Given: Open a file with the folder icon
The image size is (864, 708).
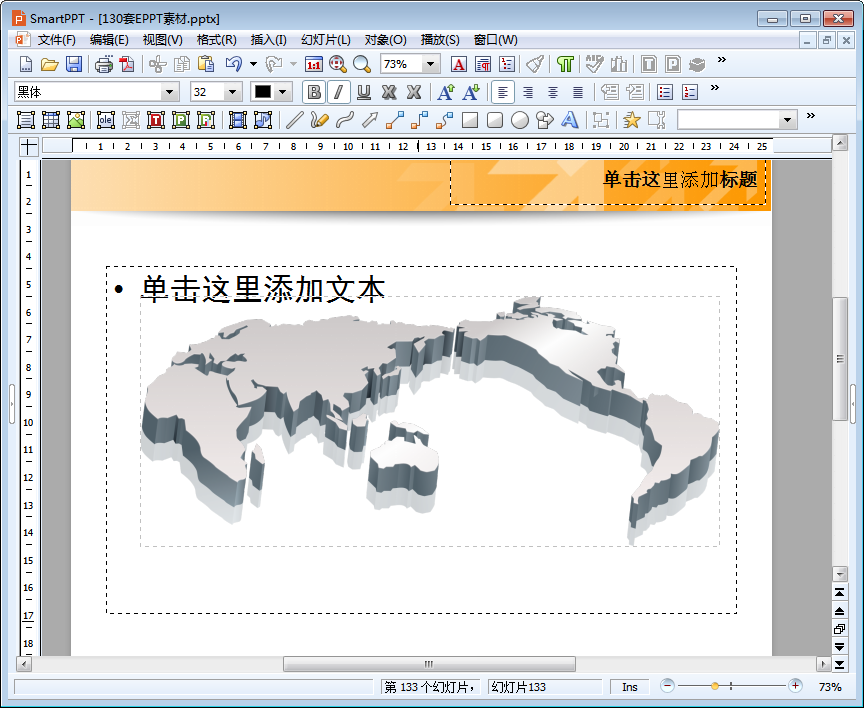Looking at the screenshot, I should [x=50, y=64].
